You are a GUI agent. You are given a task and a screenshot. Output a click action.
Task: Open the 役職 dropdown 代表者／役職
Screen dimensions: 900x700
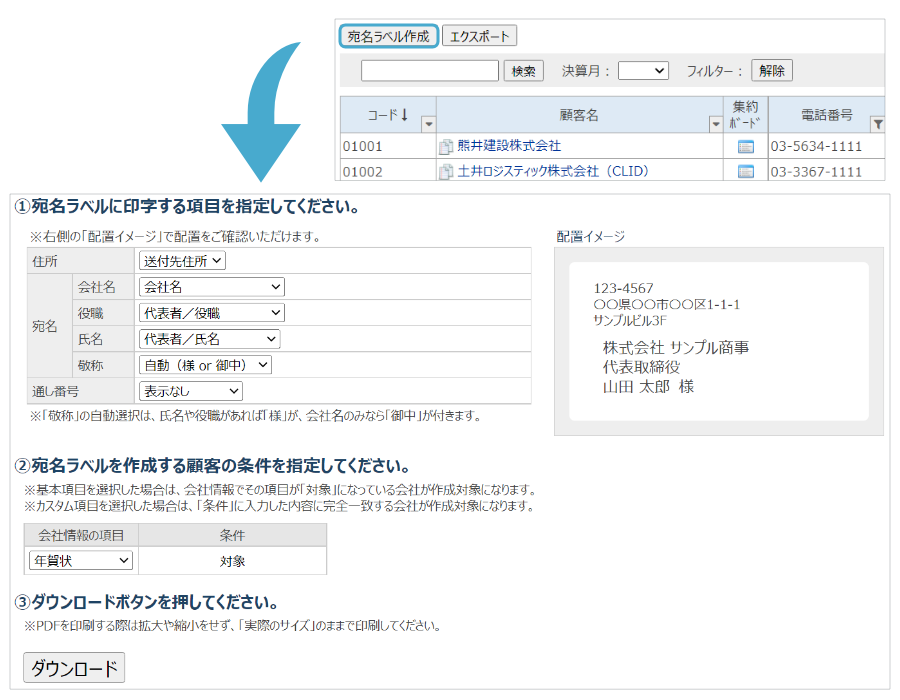(211, 313)
